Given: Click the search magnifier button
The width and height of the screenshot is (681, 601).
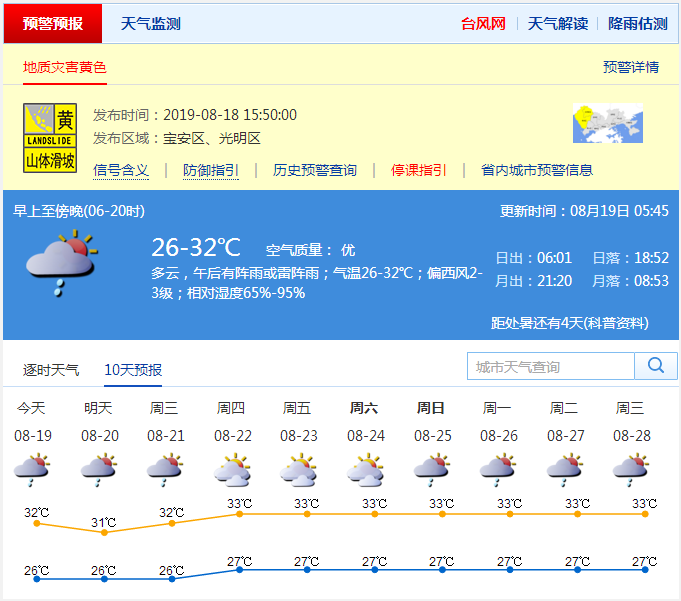Looking at the screenshot, I should (656, 366).
